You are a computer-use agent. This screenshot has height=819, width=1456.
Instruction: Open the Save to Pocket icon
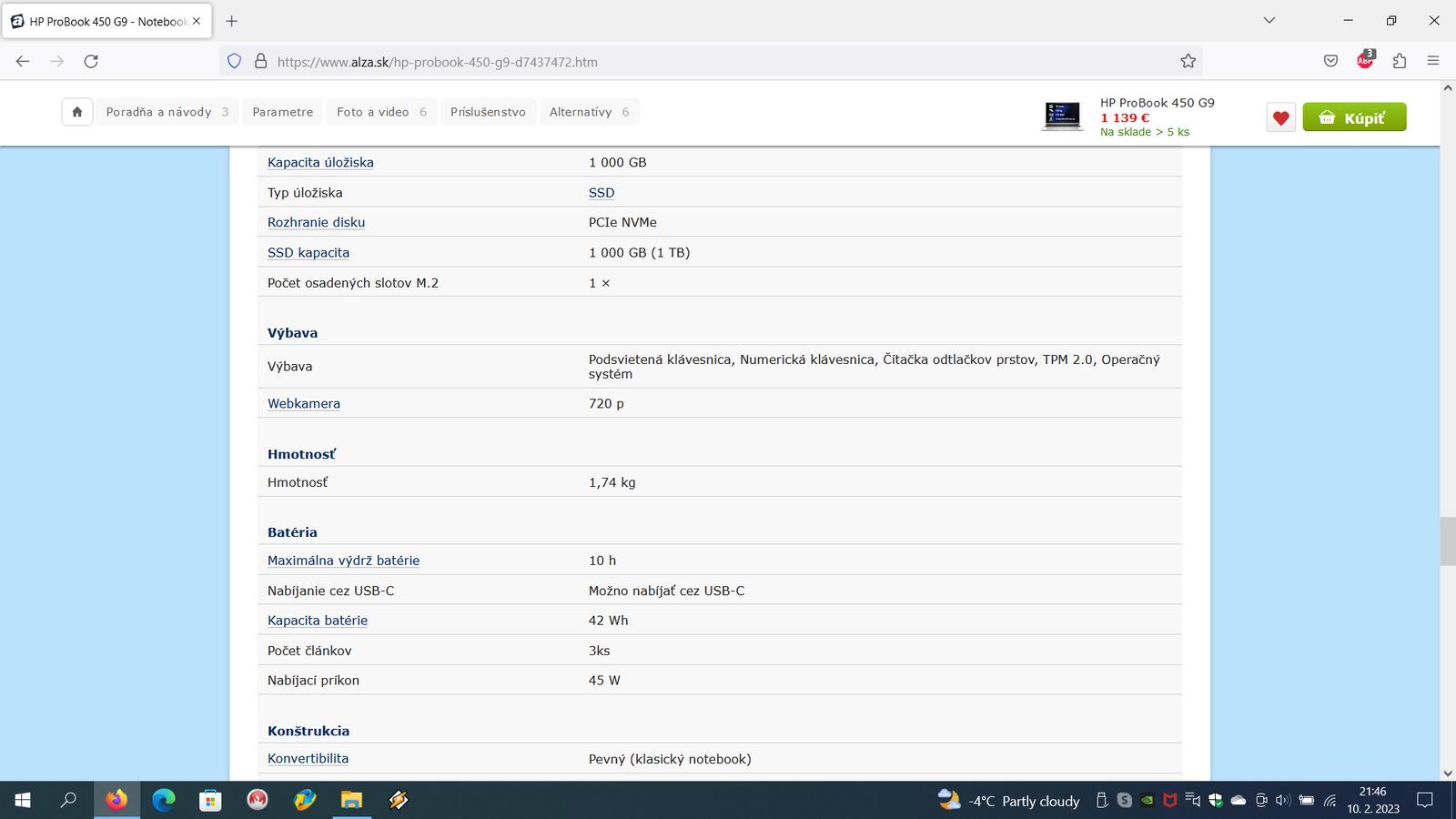coord(1330,61)
